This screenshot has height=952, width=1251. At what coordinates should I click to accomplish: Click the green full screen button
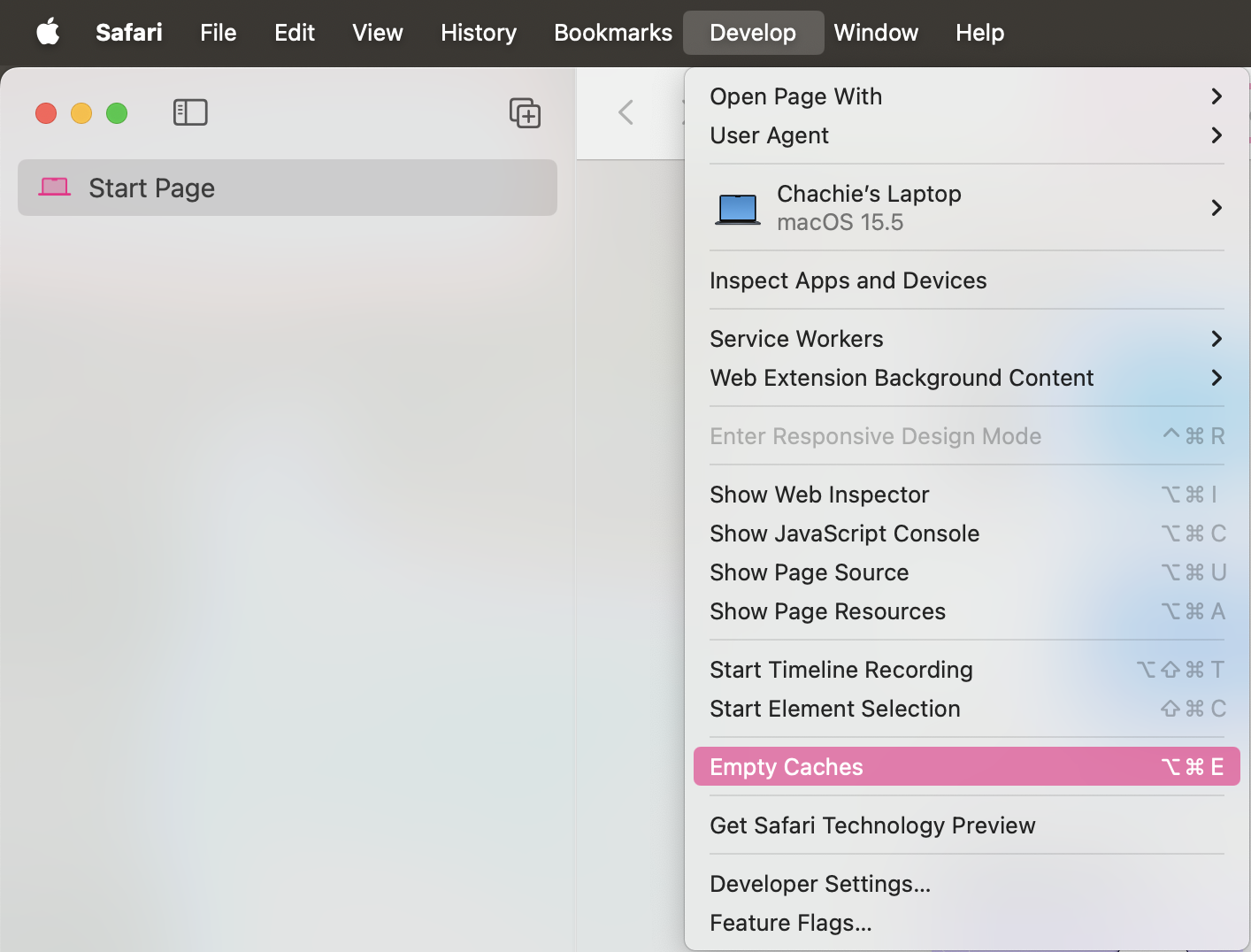tap(117, 113)
